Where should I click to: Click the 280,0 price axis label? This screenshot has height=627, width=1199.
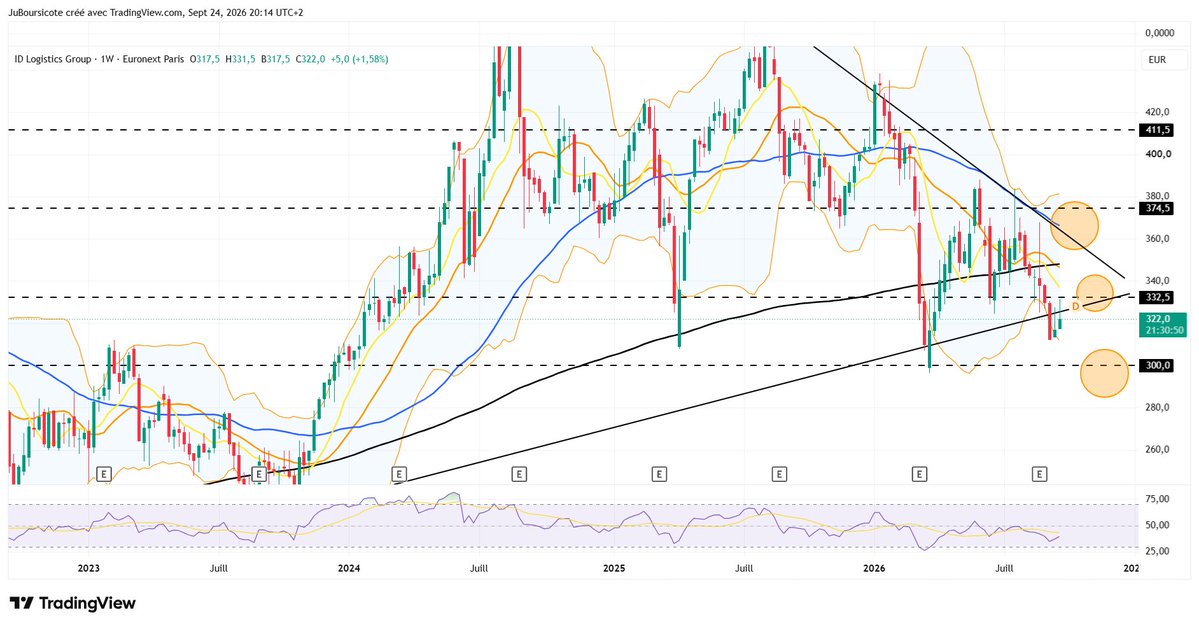(1158, 408)
